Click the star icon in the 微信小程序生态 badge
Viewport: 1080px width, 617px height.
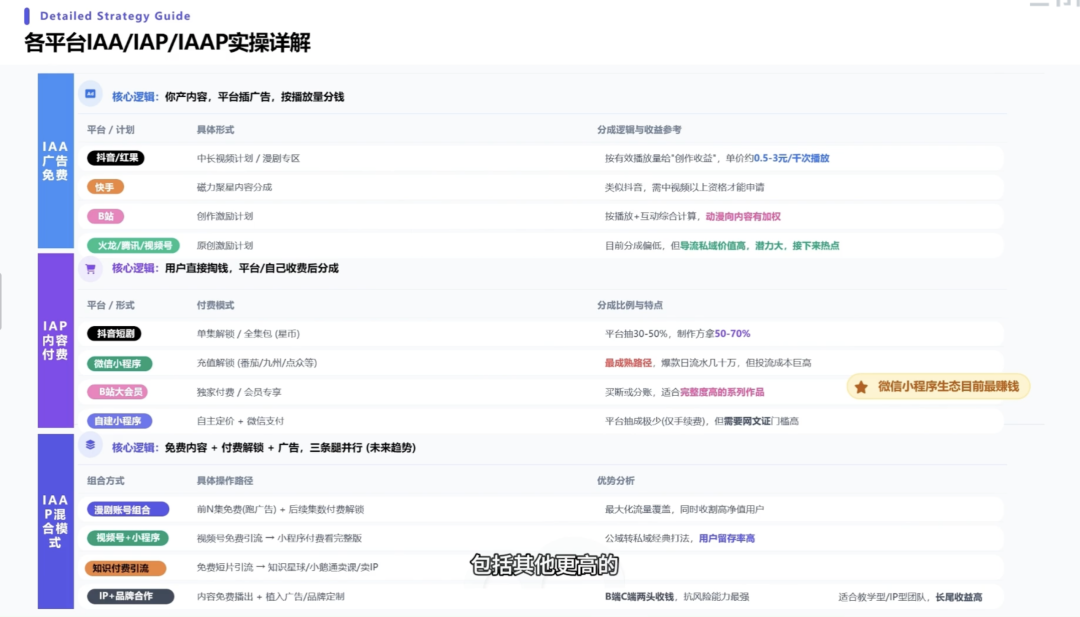[861, 387]
